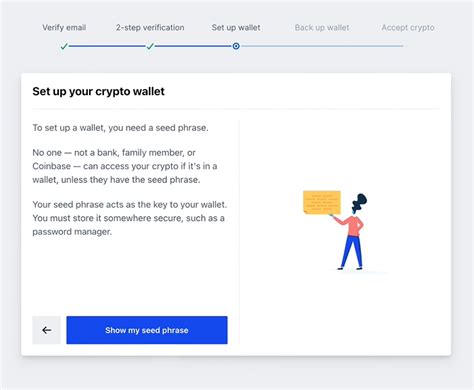Click the person figure in the illustration
Screen dimensions: 474x390
coord(350,232)
